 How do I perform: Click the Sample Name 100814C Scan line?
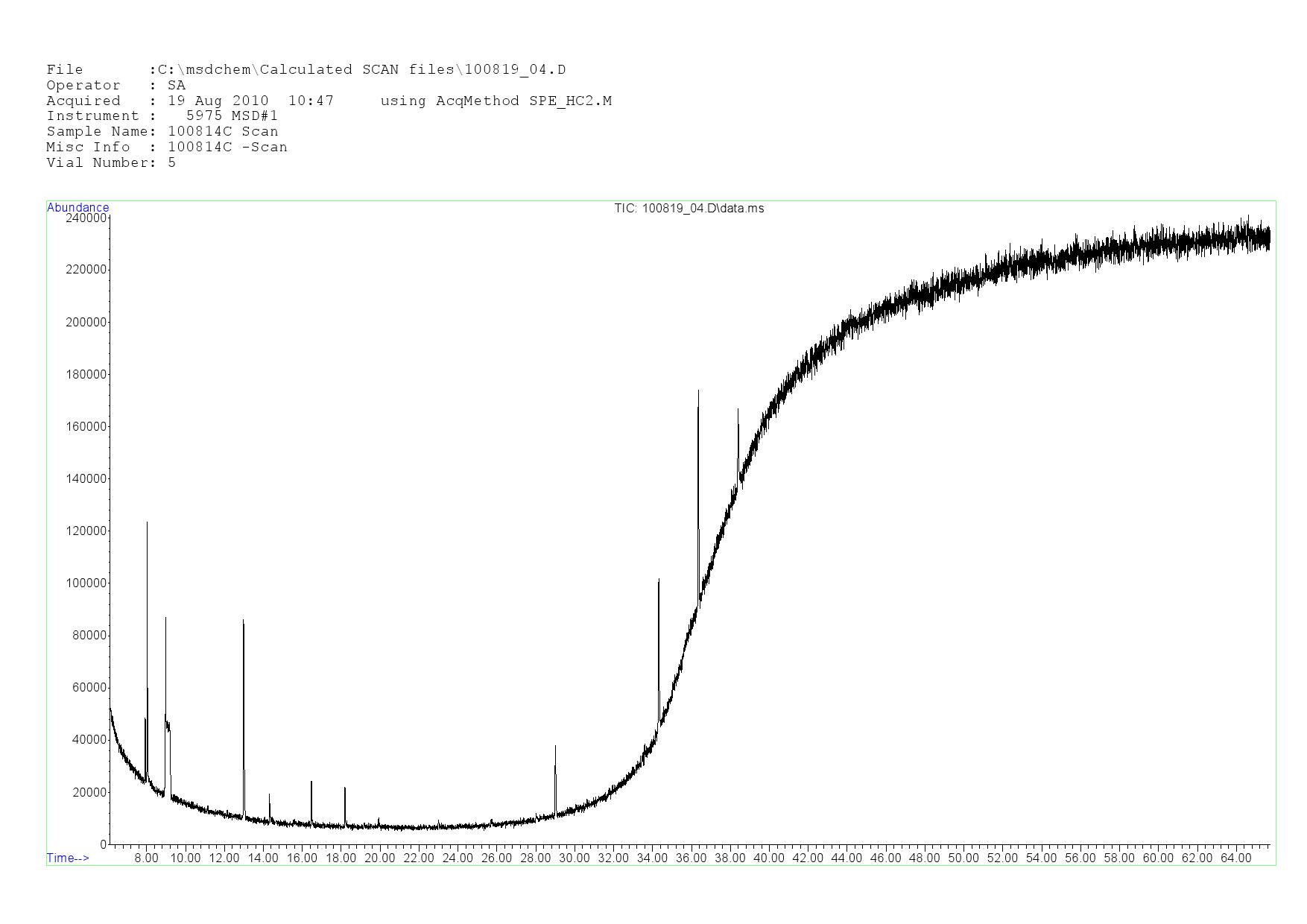click(162, 131)
